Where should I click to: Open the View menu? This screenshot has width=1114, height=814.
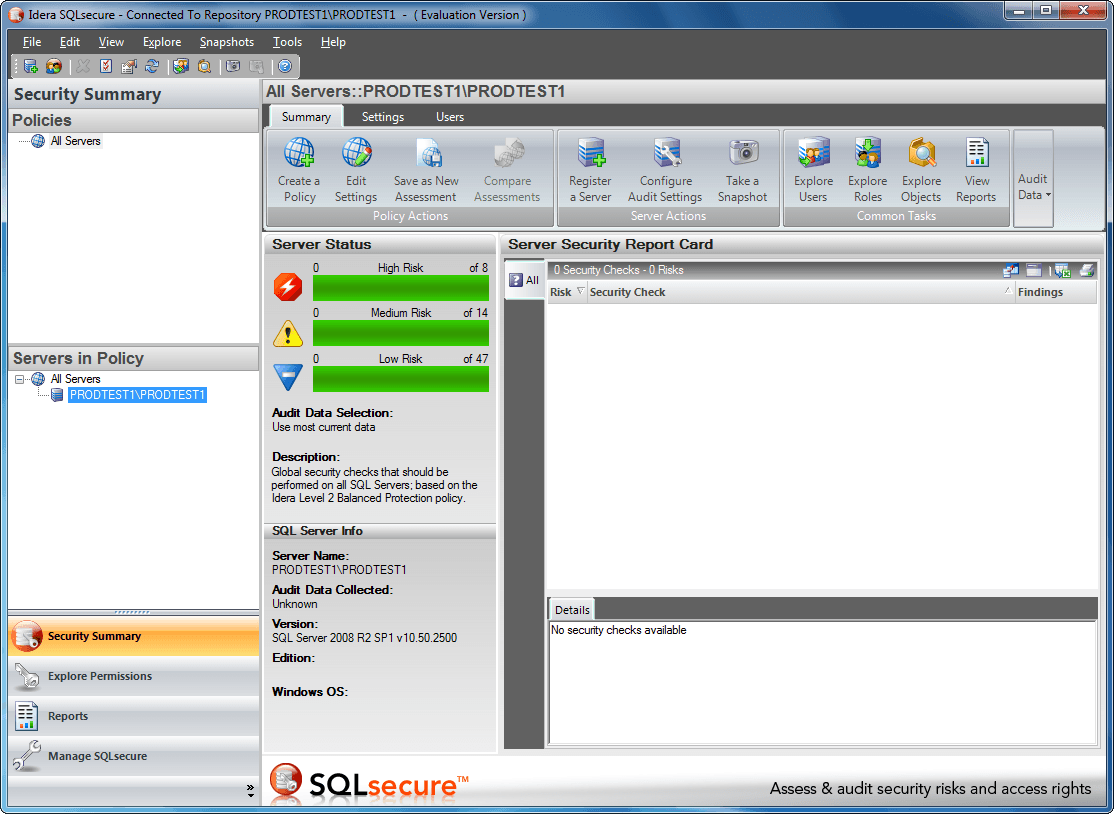click(x=111, y=42)
